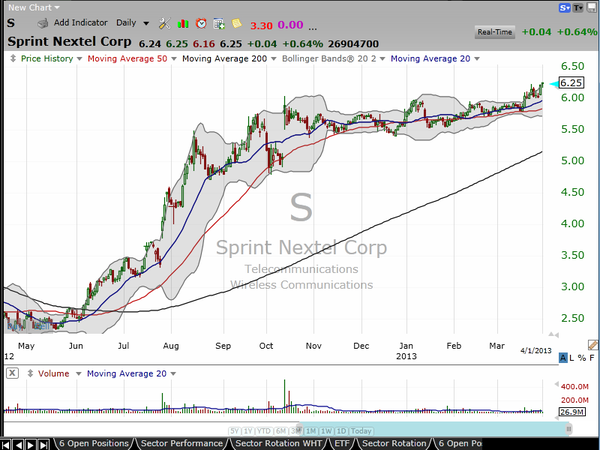Click the cyan price marker arrow at 6.25

click(553, 83)
